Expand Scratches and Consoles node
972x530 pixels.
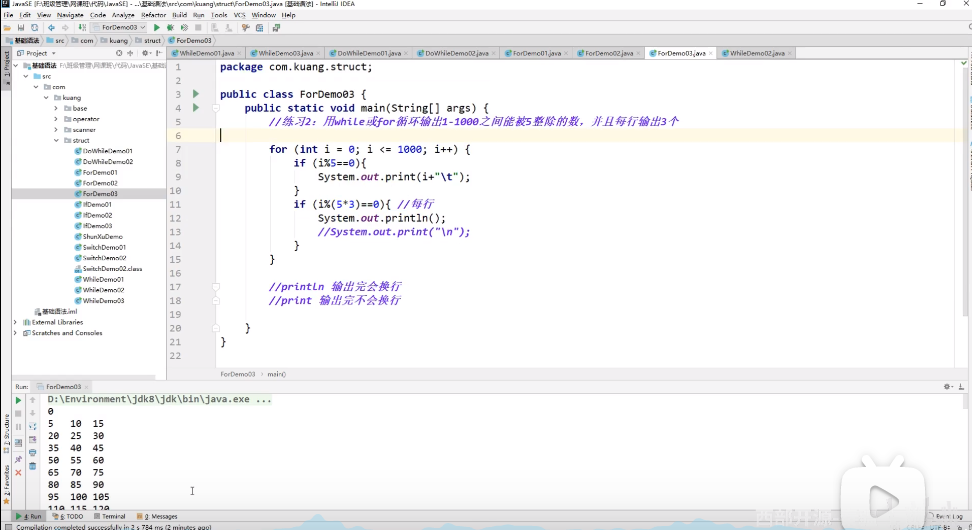pyautogui.click(x=15, y=333)
